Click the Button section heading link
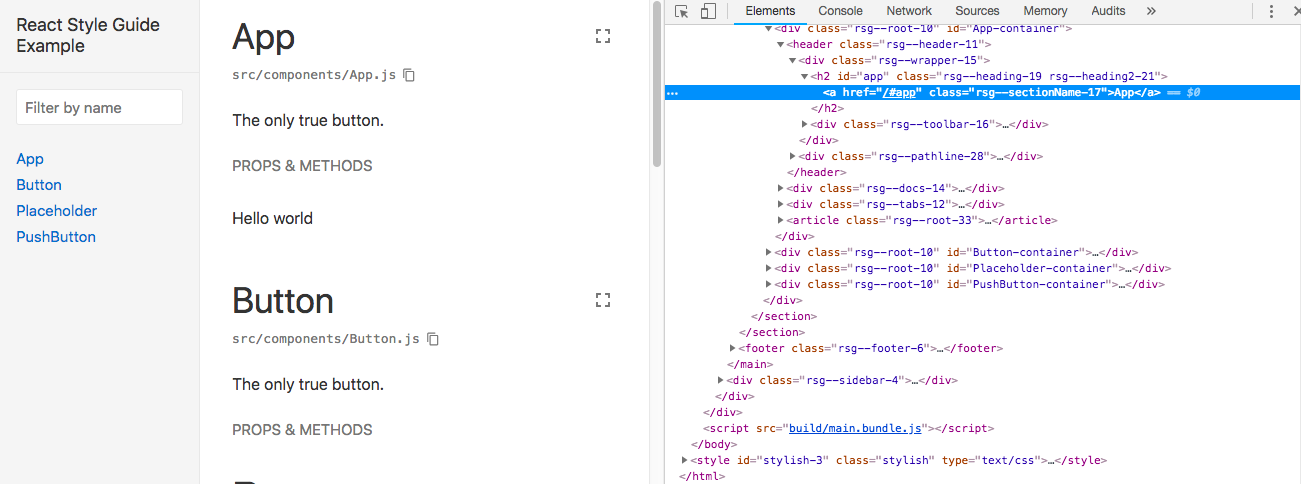Viewport: 1301px width, 484px height. coord(283,301)
